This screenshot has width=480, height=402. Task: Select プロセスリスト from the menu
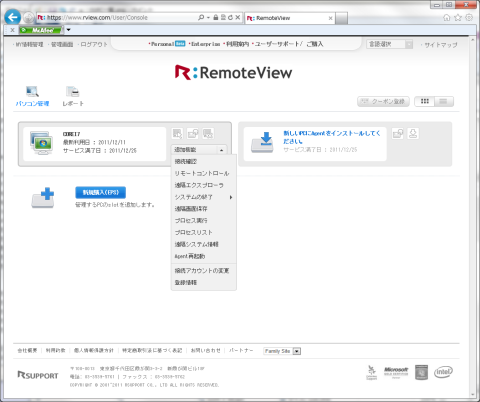[x=204, y=232]
